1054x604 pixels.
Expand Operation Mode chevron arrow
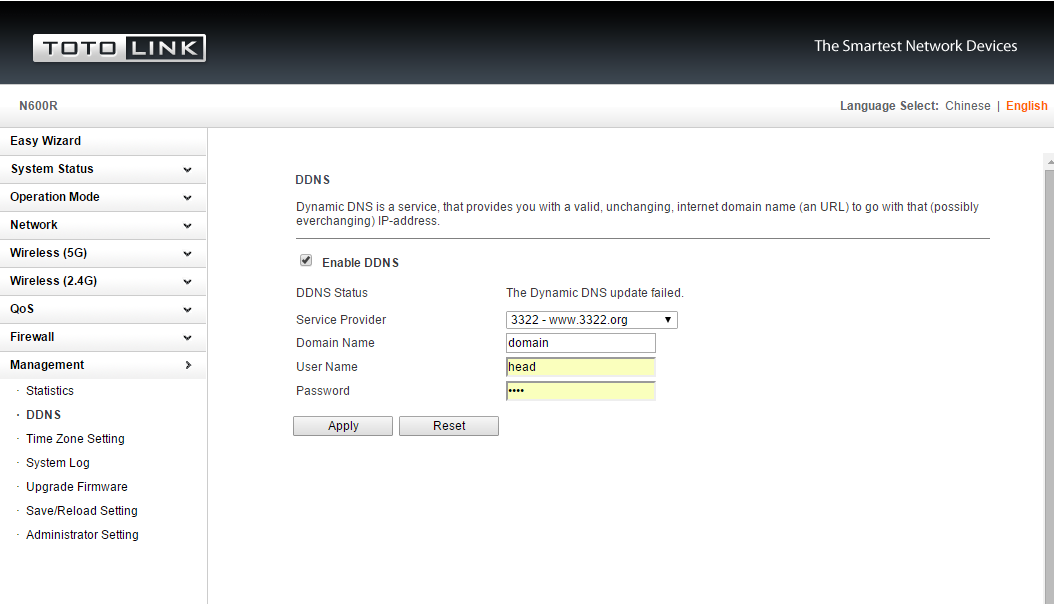click(x=188, y=198)
